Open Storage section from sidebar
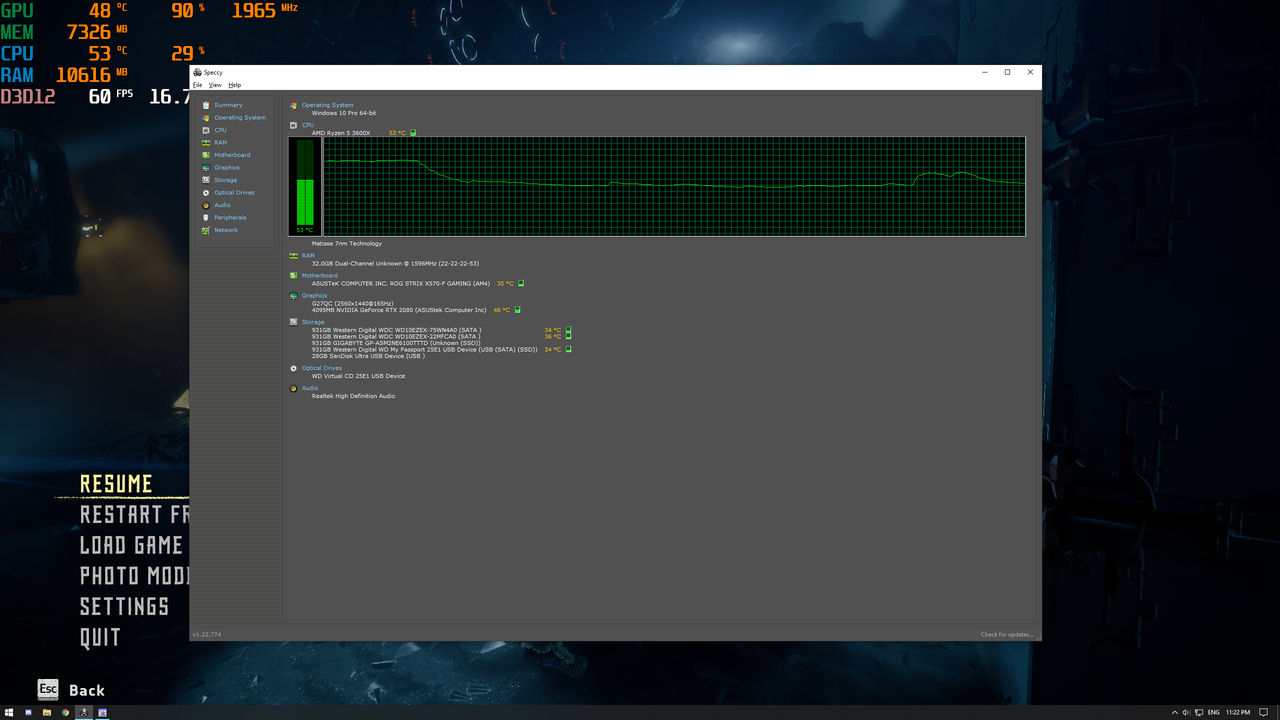 225,180
